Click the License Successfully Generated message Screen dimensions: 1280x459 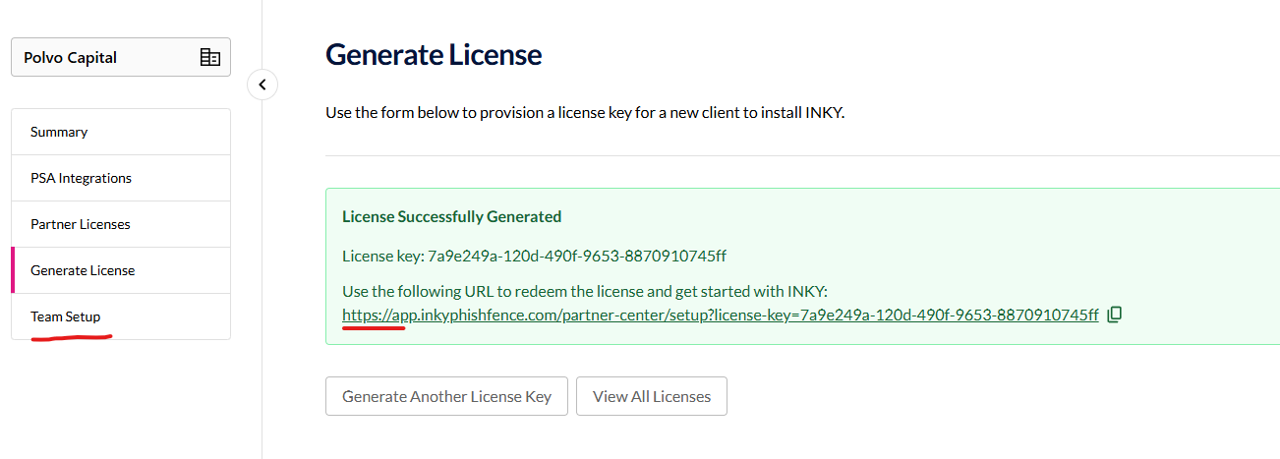coord(451,216)
